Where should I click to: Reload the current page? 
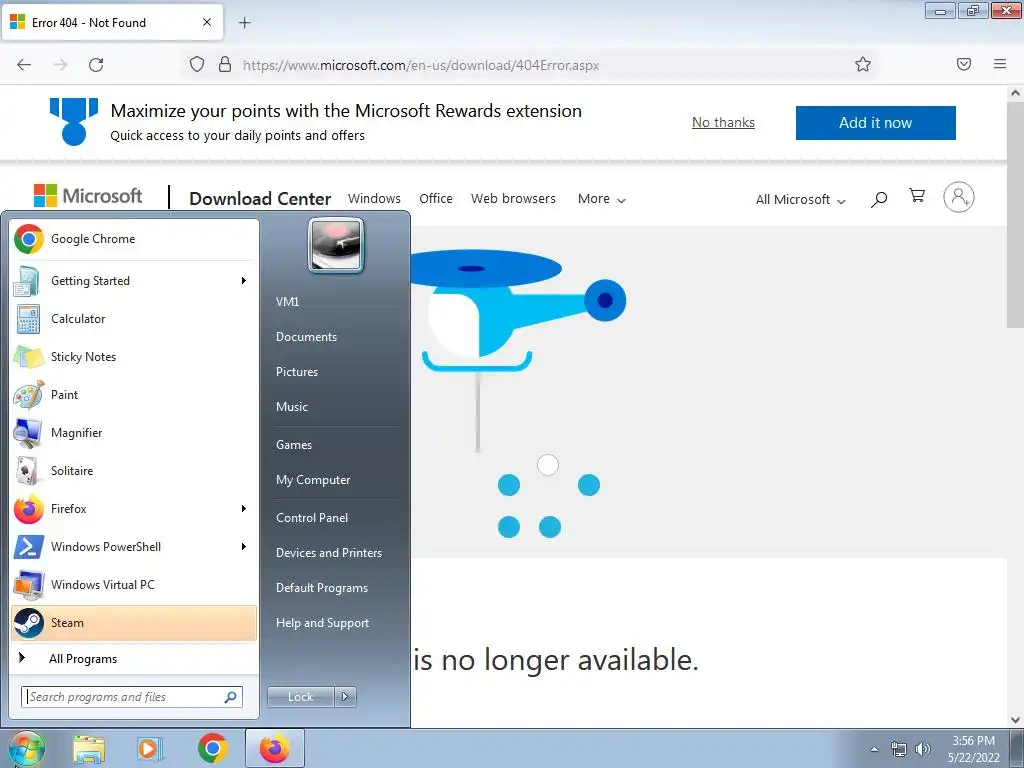click(x=96, y=64)
